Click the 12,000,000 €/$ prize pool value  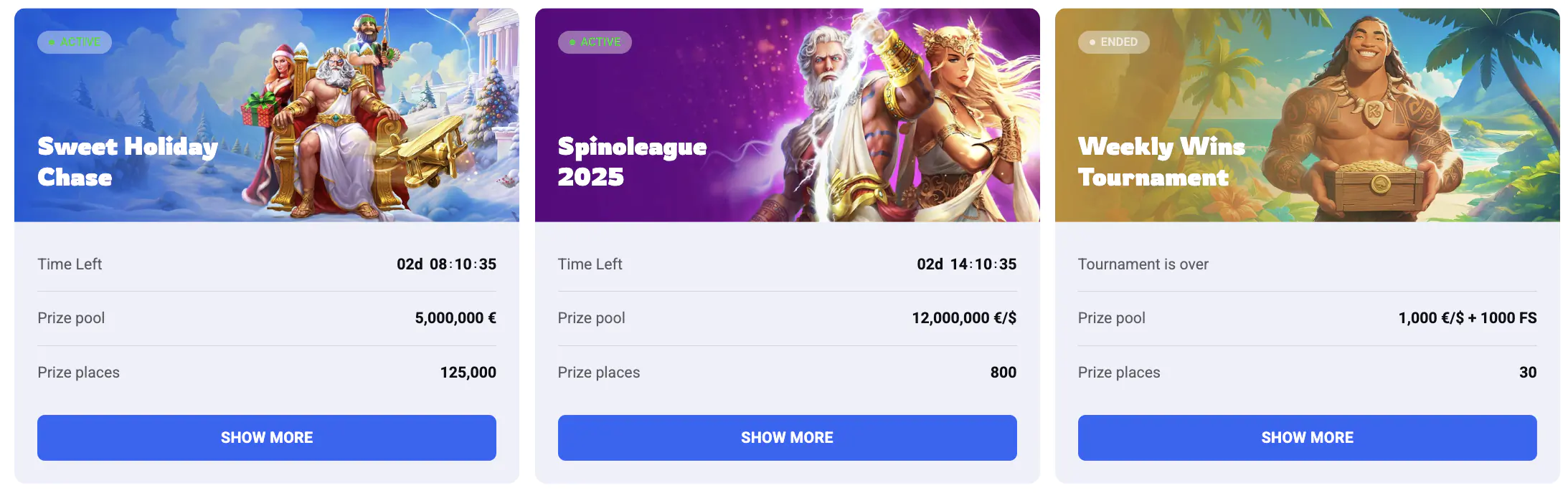(x=964, y=318)
